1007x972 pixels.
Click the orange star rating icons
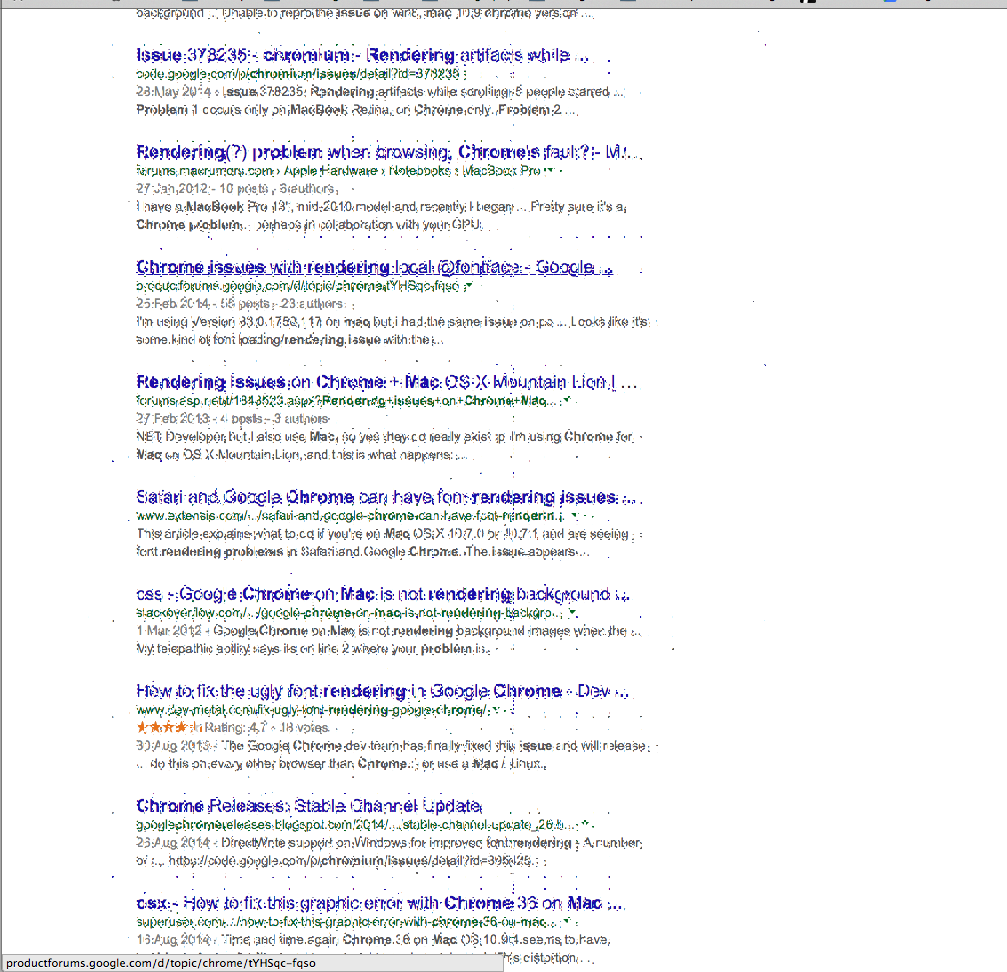tap(168, 727)
